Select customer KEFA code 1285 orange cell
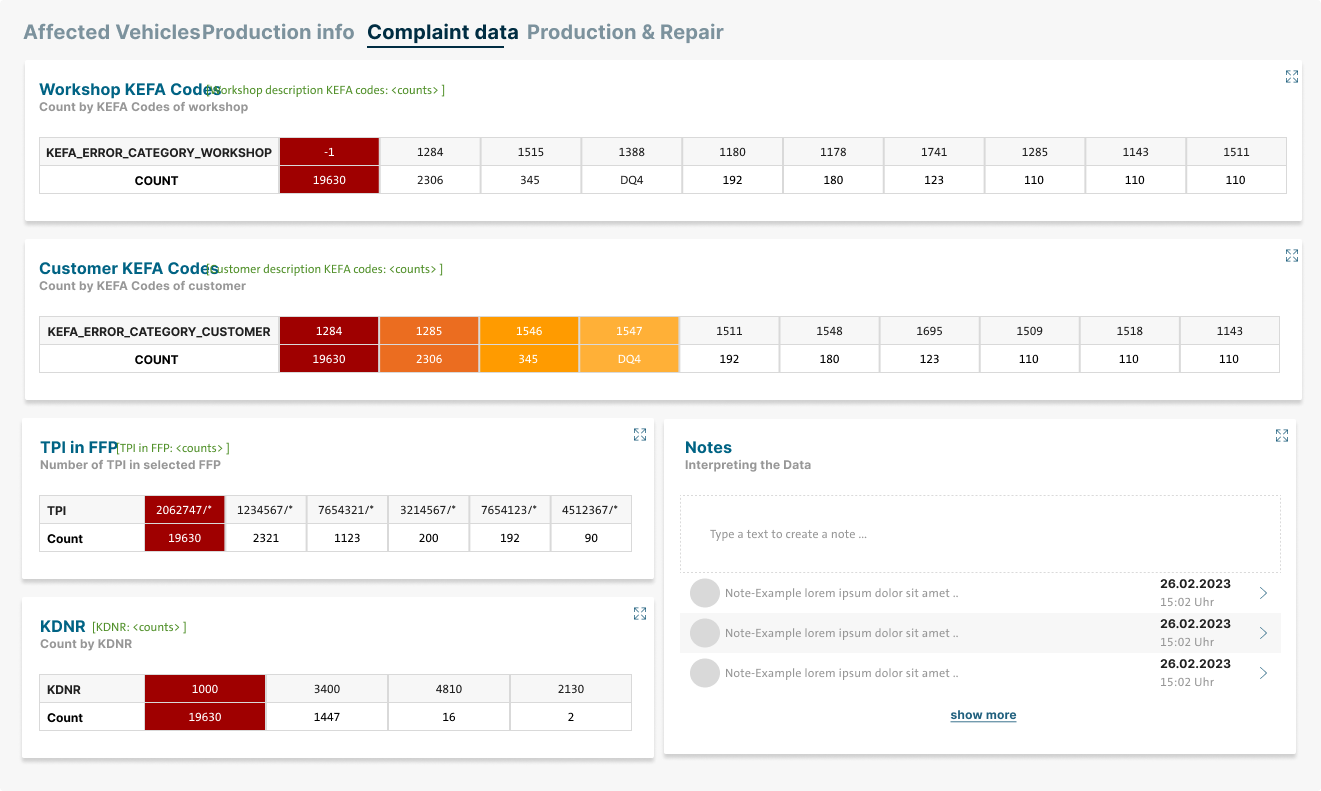 coord(429,331)
